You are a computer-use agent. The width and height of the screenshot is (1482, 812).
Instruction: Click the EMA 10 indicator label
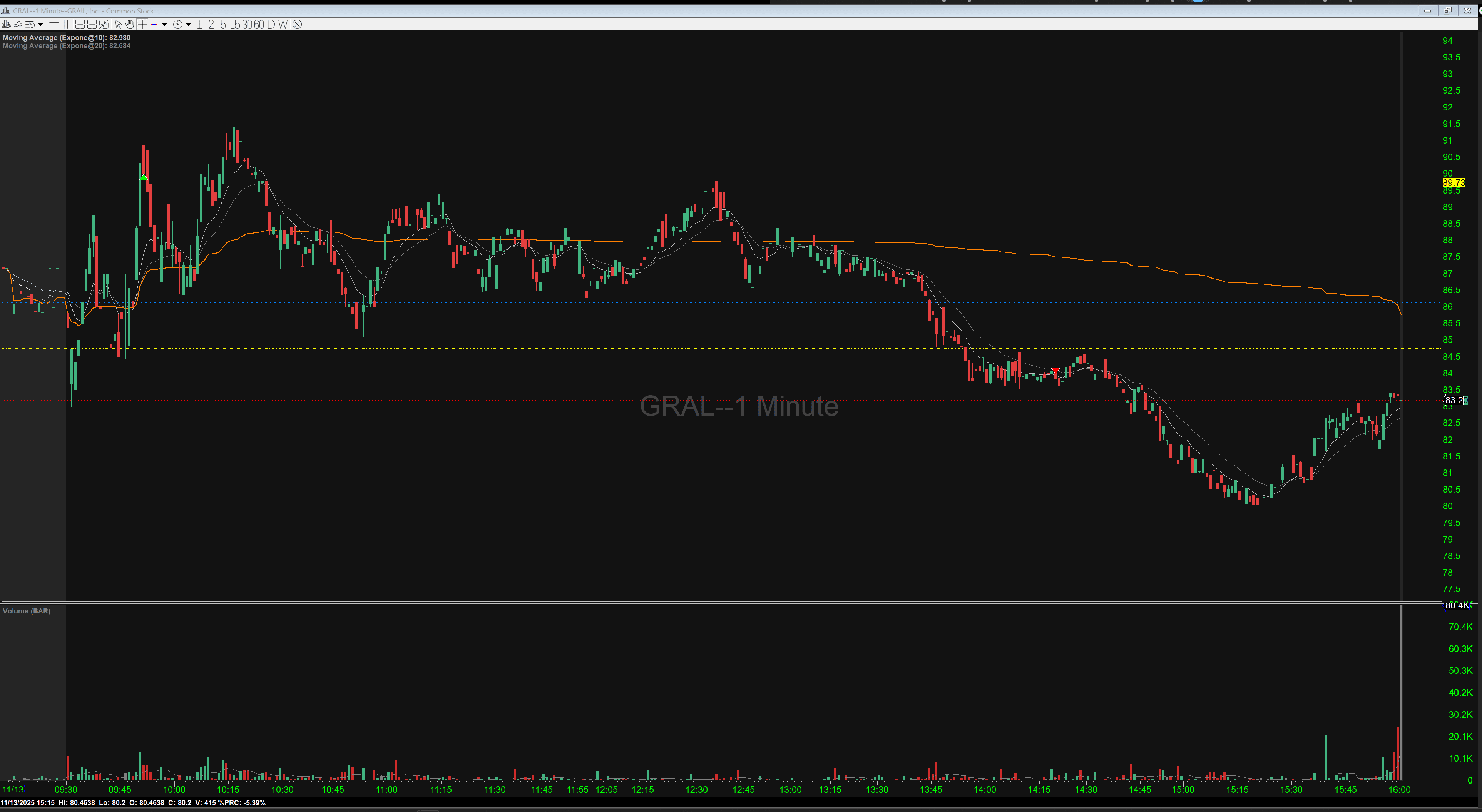pyautogui.click(x=66, y=37)
